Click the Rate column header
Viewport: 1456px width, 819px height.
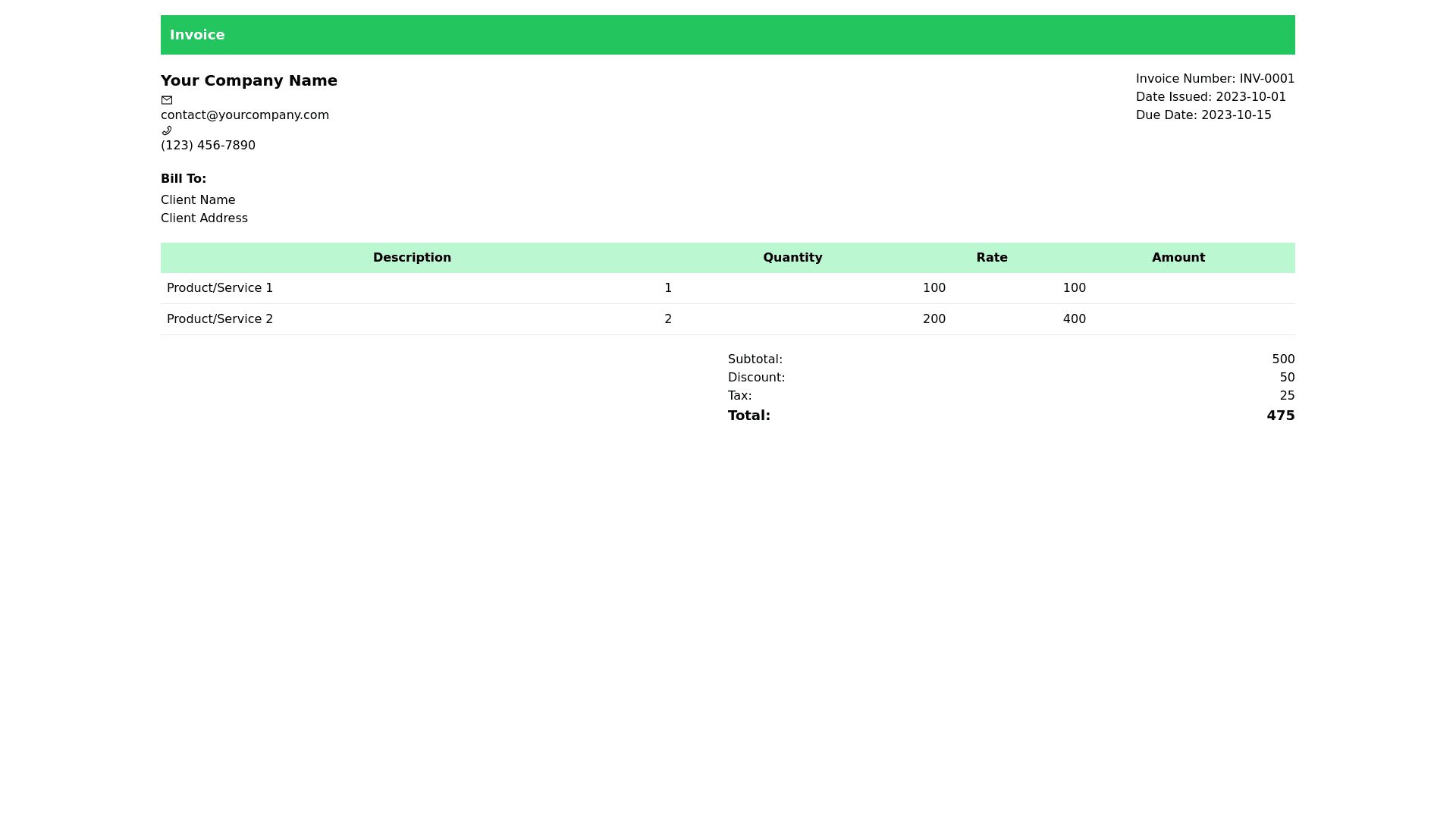991,258
